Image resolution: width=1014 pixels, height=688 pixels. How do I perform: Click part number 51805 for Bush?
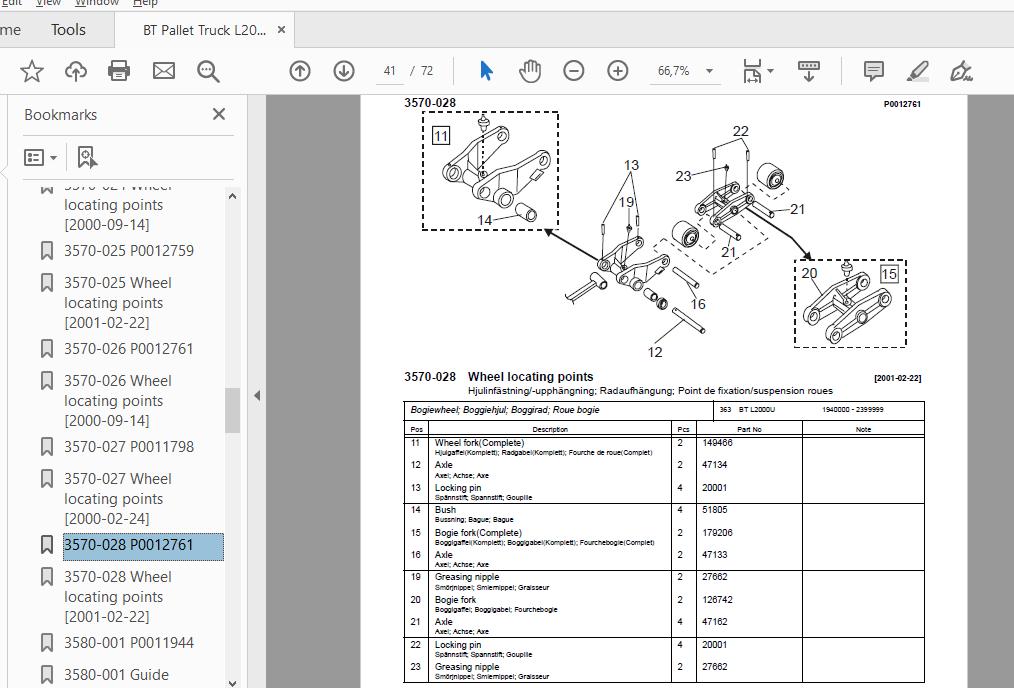click(x=715, y=510)
